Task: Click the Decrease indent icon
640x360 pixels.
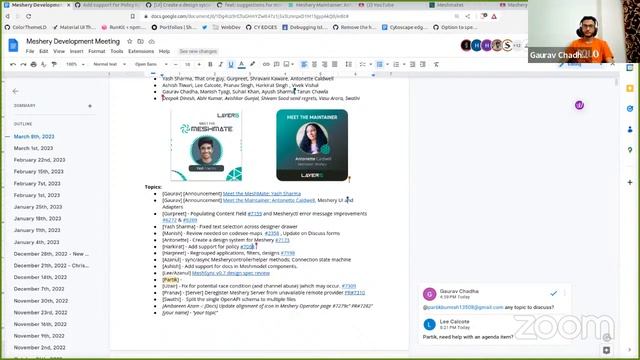Action: 412,64
